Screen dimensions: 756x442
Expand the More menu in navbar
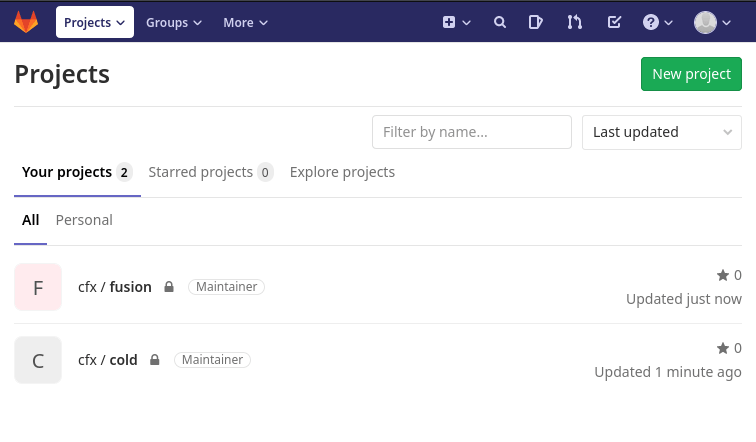click(245, 22)
